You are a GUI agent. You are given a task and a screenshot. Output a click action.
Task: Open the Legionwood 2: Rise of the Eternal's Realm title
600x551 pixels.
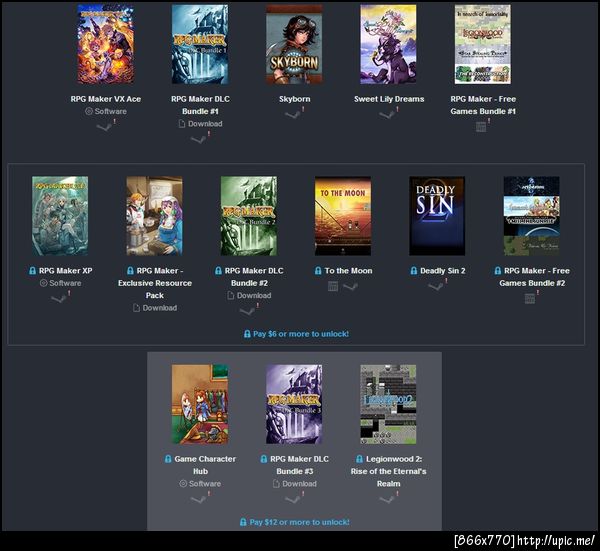tap(388, 471)
